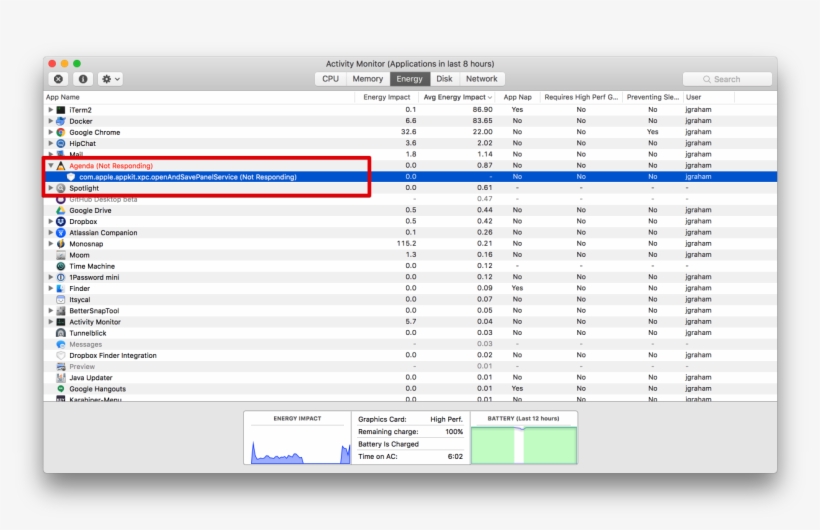The height and width of the screenshot is (530, 820).
Task: Click the Monosnap app icon
Action: (x=61, y=244)
